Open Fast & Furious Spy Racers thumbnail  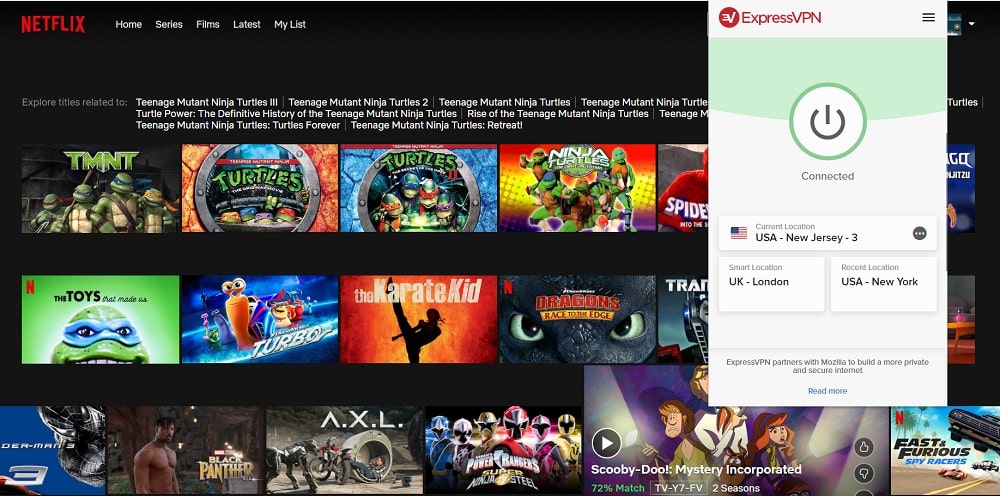[x=945, y=451]
